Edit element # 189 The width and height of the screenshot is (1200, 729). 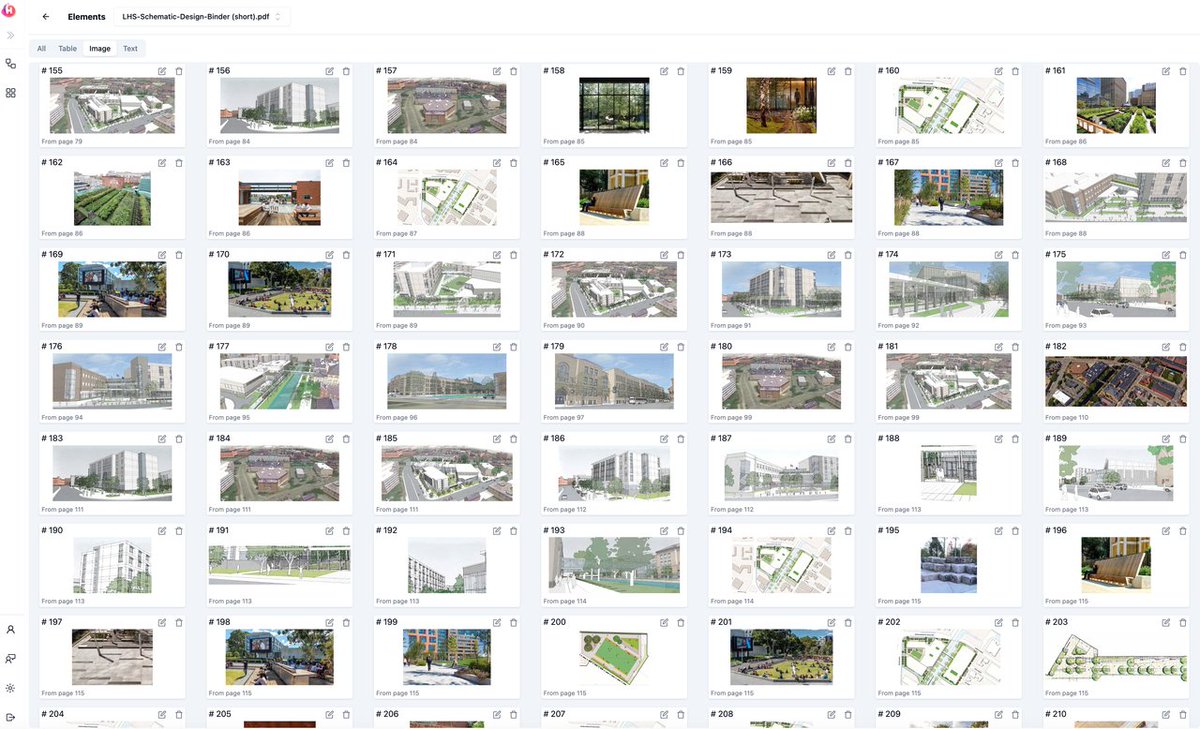1166,439
